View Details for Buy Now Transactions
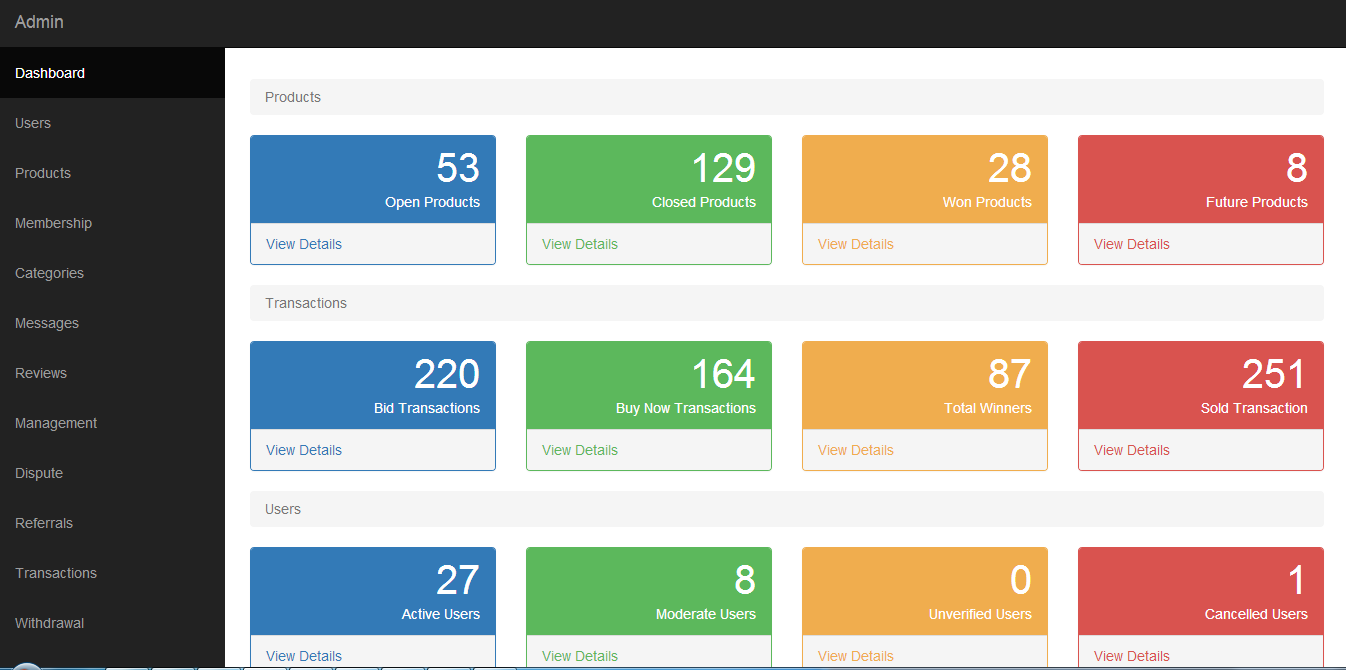Screen dimensions: 1346x670 [x=580, y=450]
